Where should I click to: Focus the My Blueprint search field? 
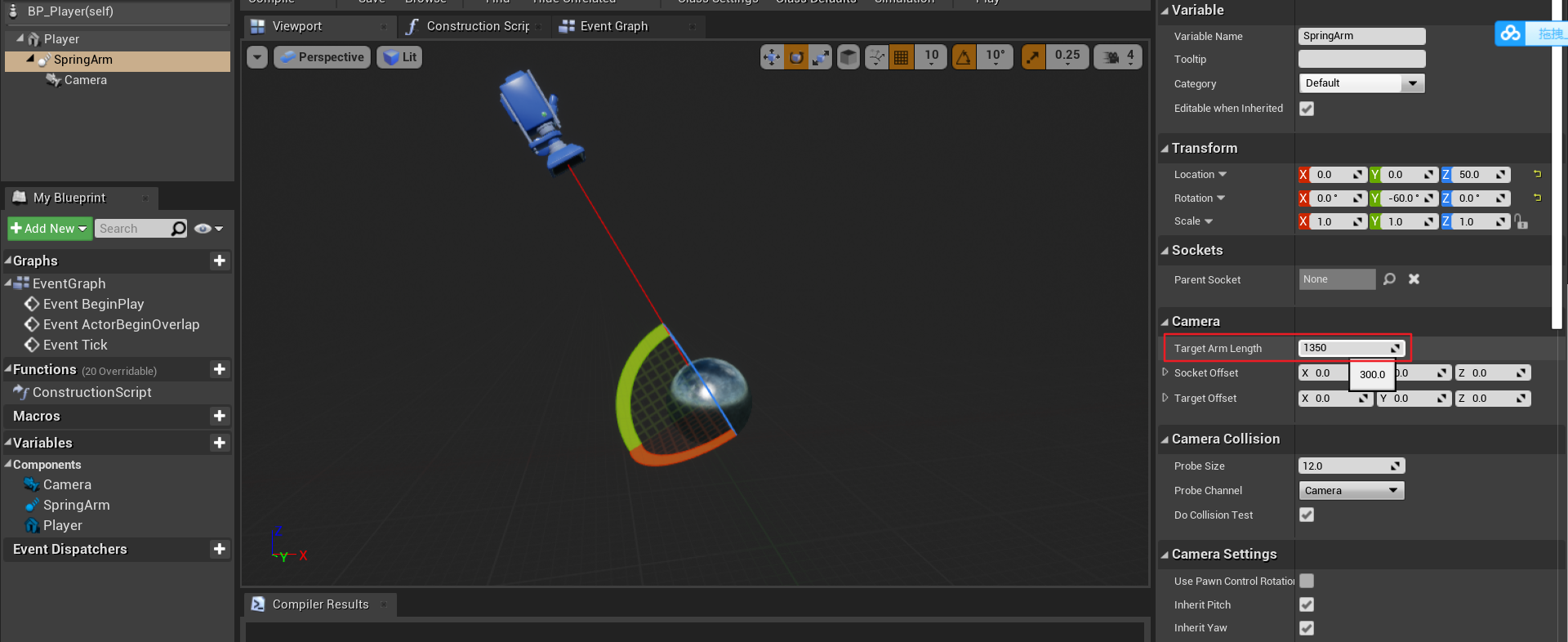(x=132, y=229)
